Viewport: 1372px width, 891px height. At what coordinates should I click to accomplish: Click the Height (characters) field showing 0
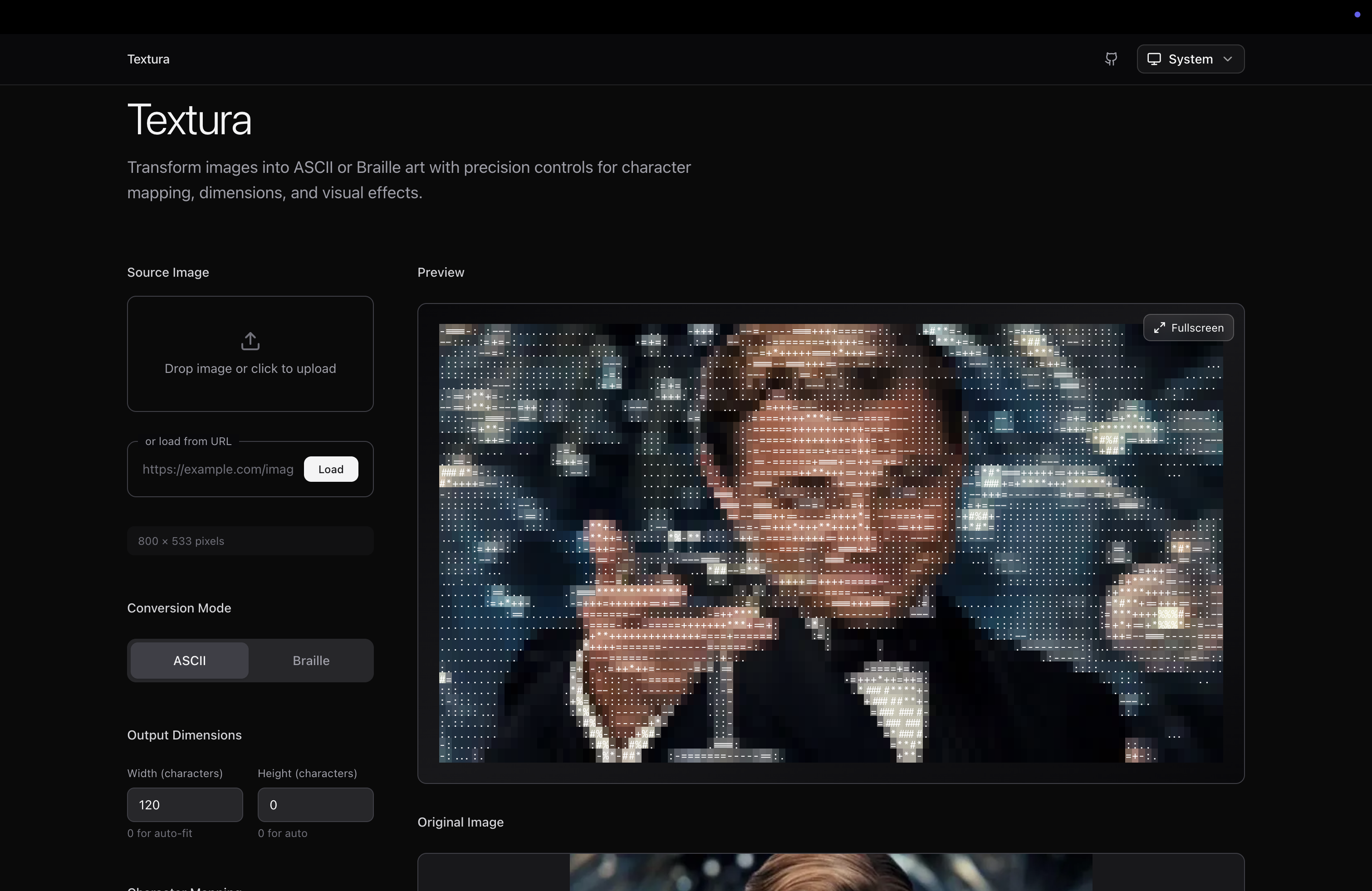tap(315, 804)
